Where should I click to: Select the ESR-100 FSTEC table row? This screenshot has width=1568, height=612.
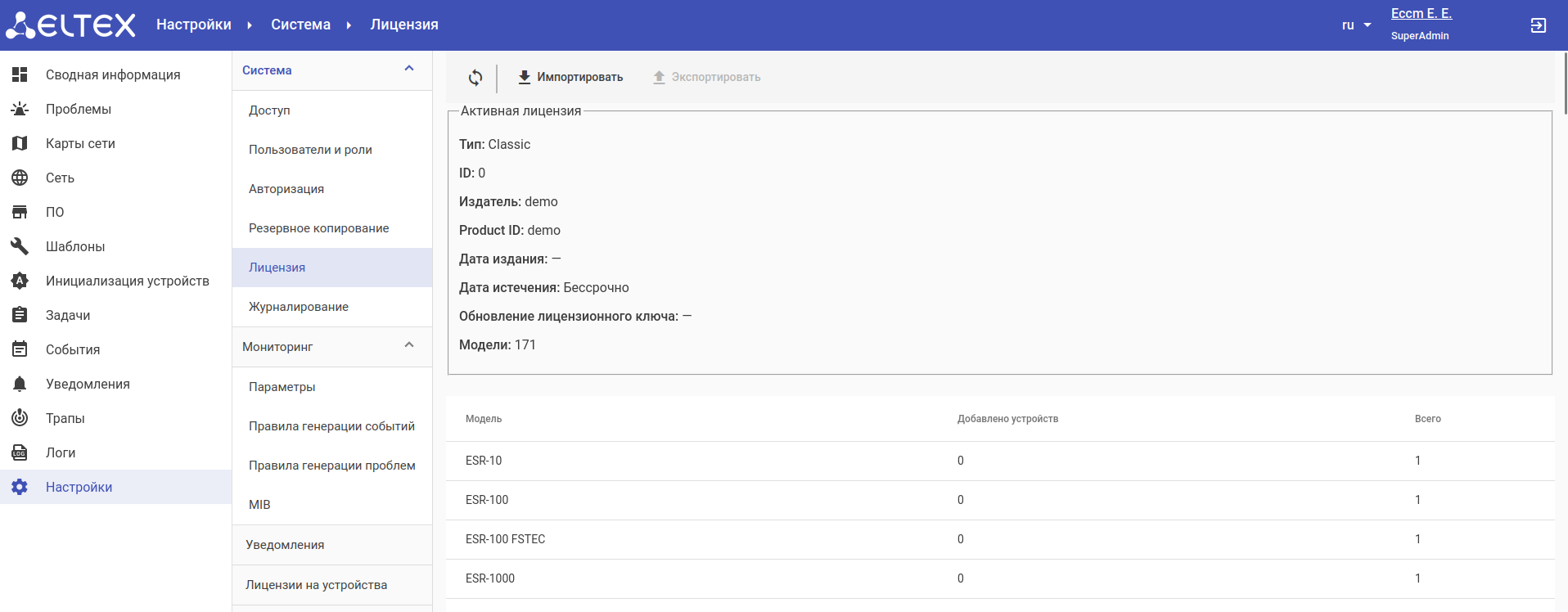(998, 539)
